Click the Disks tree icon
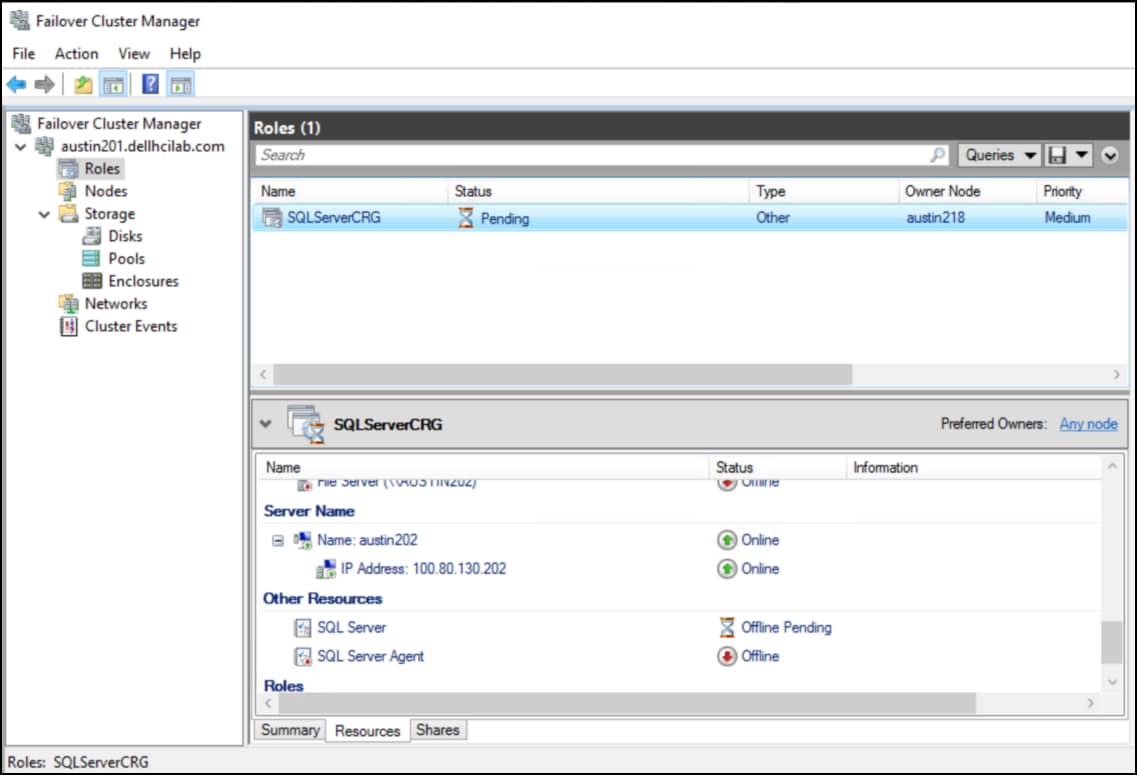Image resolution: width=1137 pixels, height=775 pixels. tap(92, 236)
